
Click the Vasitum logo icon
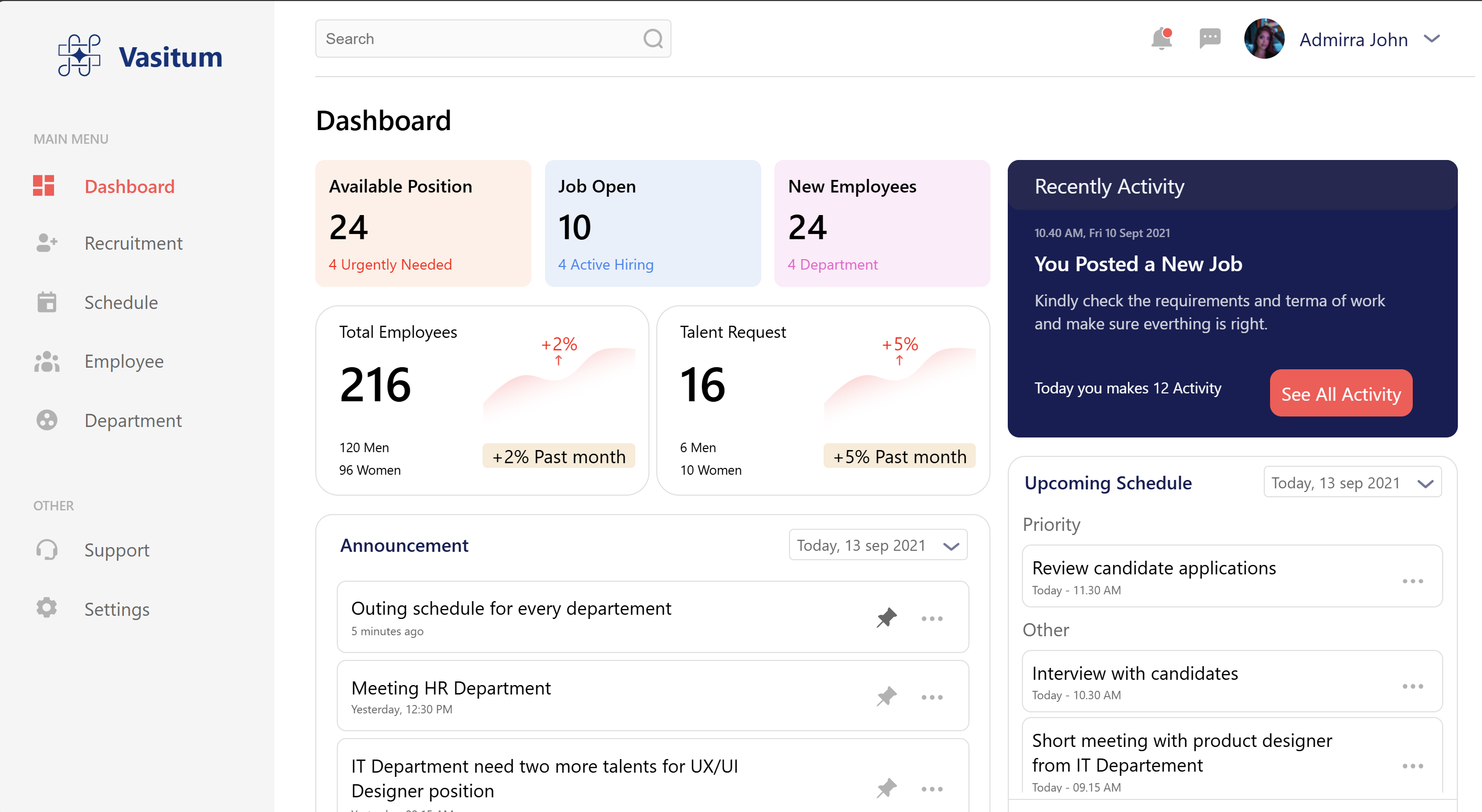click(79, 55)
